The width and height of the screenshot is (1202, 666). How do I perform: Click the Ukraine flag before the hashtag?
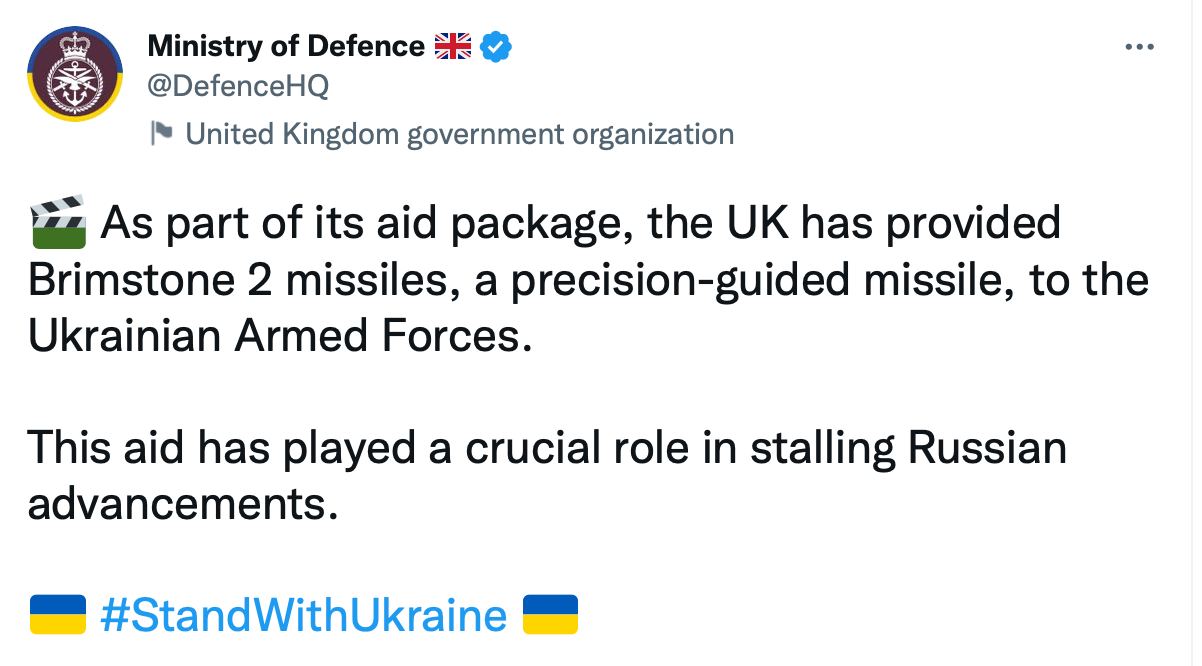[57, 615]
